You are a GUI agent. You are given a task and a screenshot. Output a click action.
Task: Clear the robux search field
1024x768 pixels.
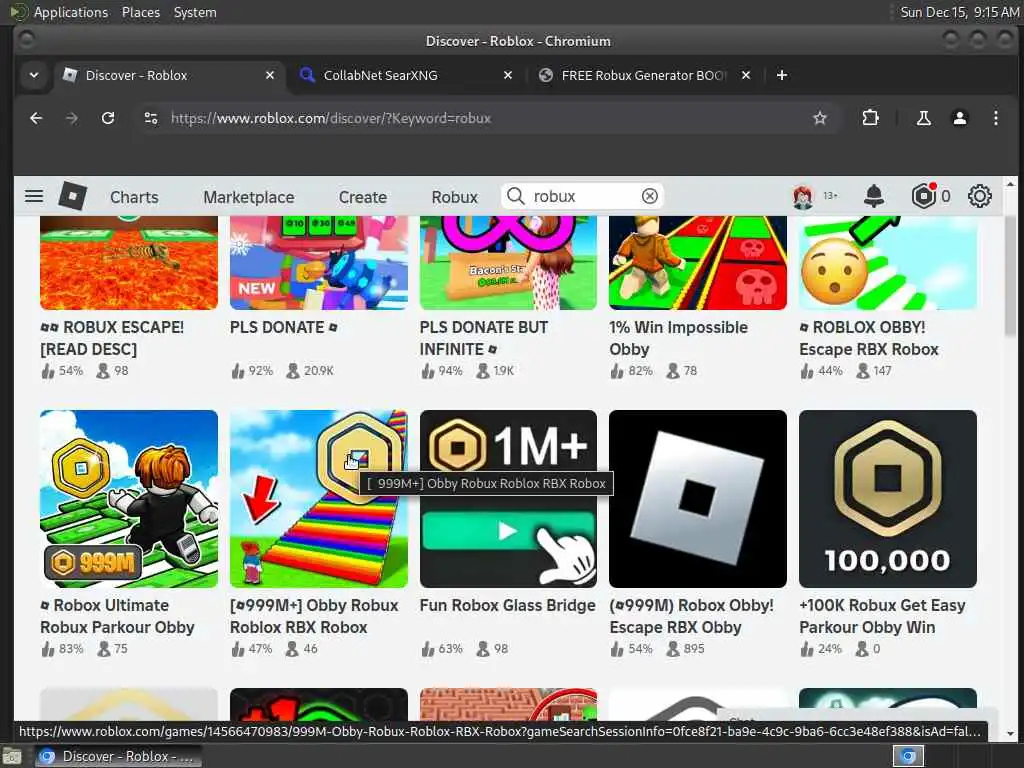pyautogui.click(x=649, y=196)
